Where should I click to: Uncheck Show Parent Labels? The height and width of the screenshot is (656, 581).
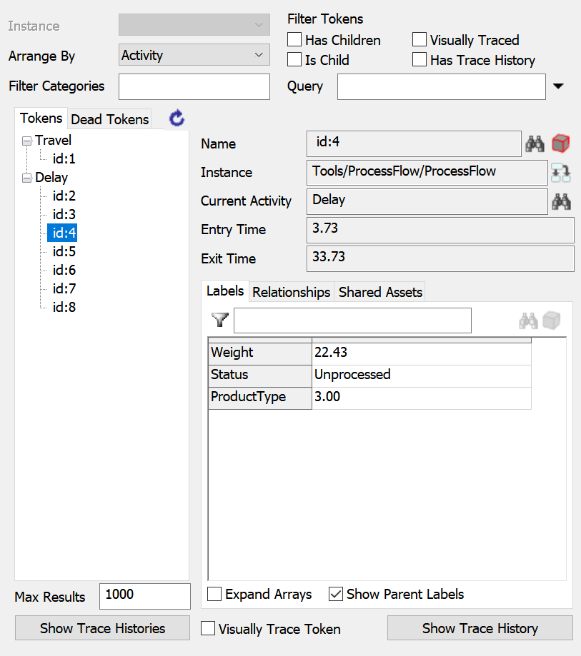(335, 594)
